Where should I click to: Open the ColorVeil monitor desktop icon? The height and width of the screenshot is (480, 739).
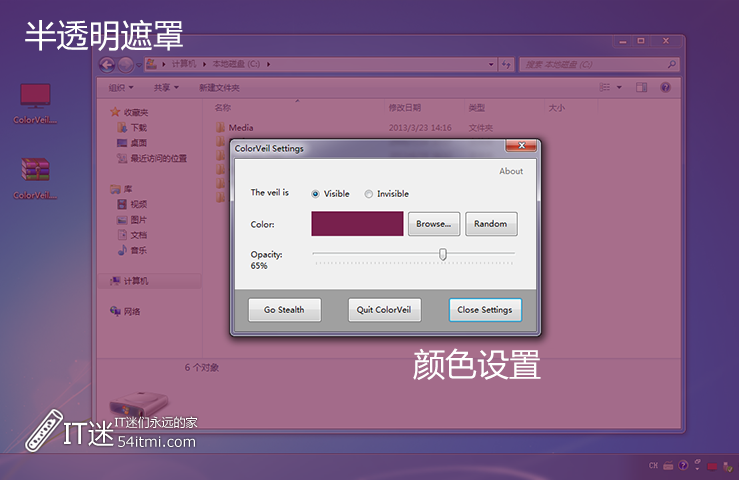coord(35,104)
